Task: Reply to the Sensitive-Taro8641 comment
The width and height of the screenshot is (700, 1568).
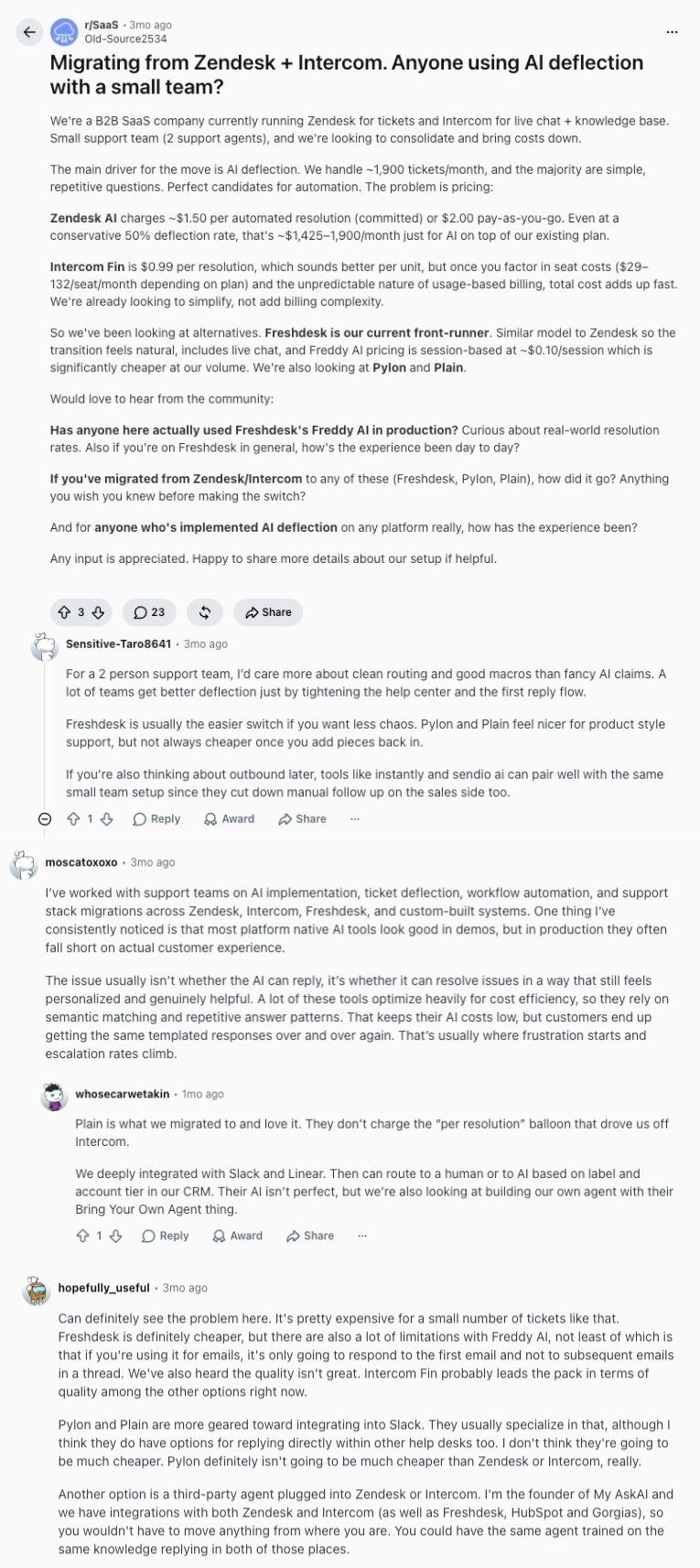Action: (156, 819)
